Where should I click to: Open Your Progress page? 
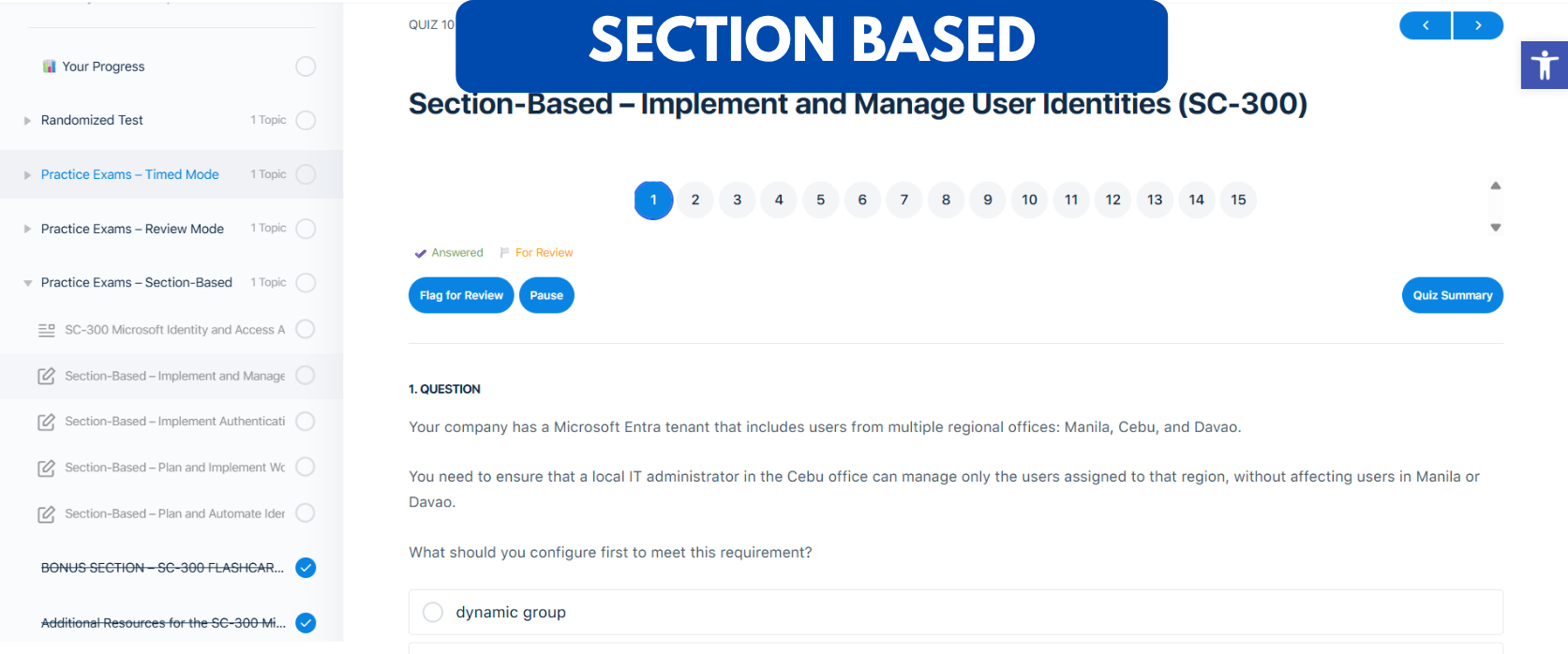pyautogui.click(x=103, y=67)
